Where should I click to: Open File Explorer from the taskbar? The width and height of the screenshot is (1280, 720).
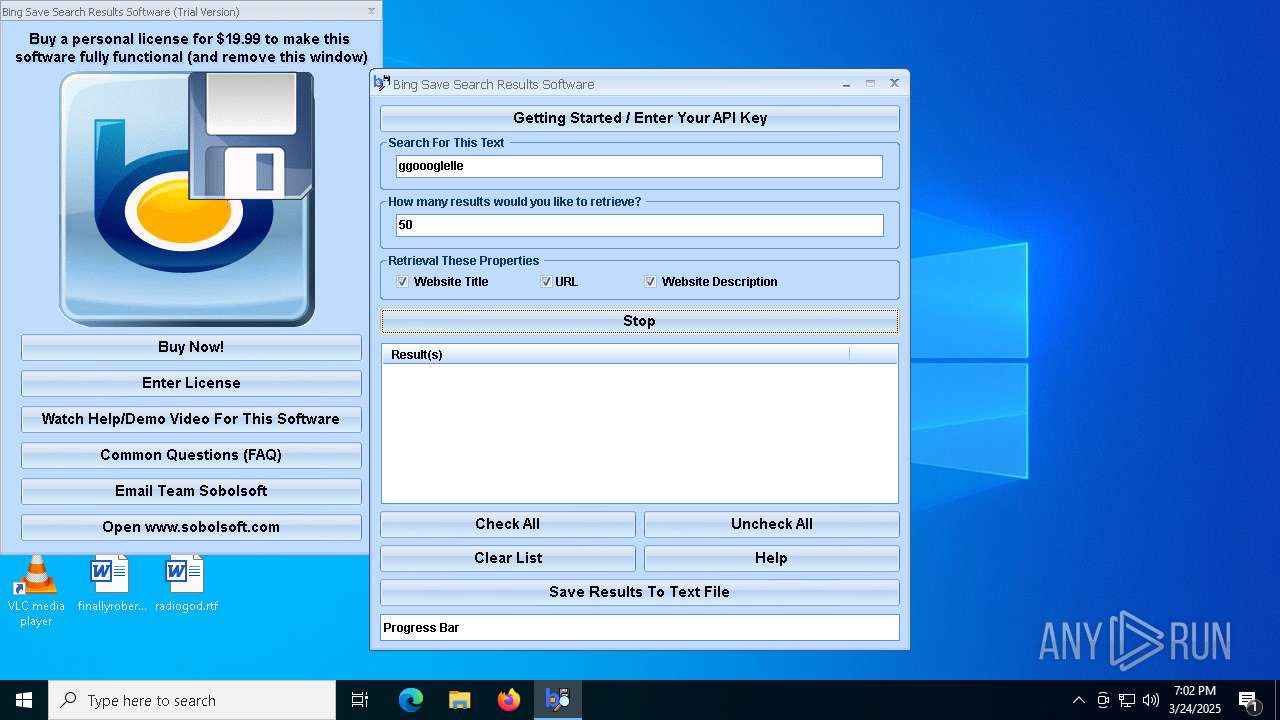pyautogui.click(x=460, y=700)
